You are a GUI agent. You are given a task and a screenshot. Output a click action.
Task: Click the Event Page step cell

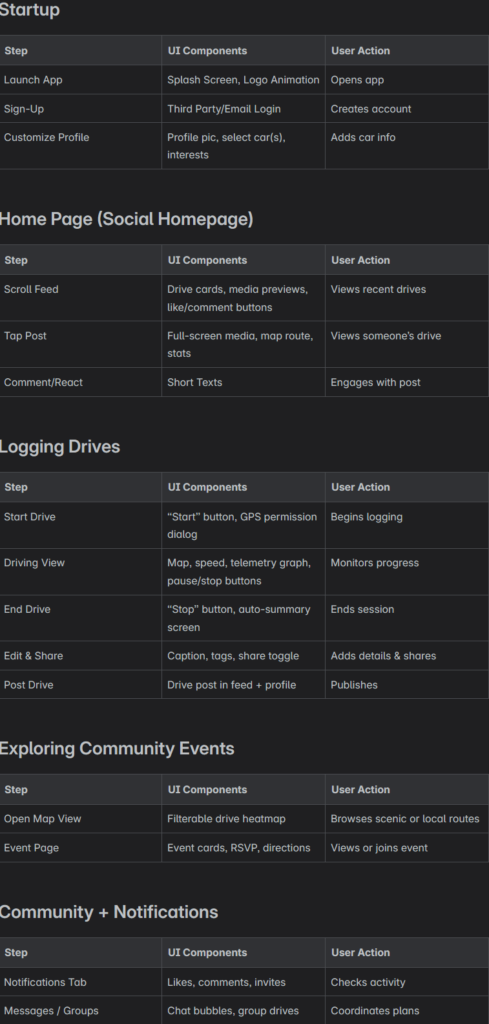pyautogui.click(x=80, y=848)
